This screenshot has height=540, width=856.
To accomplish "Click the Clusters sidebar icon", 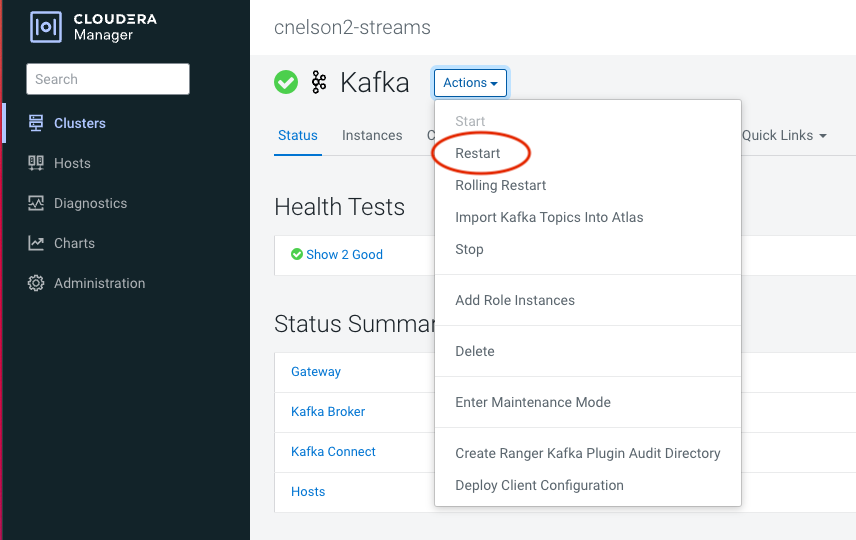I will pos(36,123).
